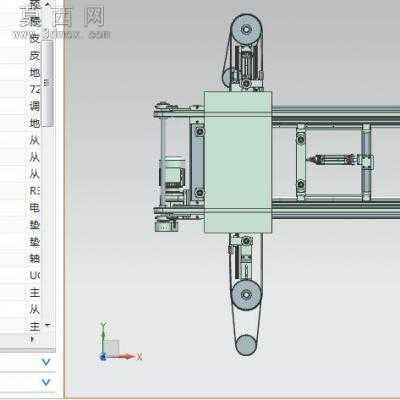The image size is (400, 400).
Task: Click the scroll-up arrow of the navigator list
Action: click(x=48, y=5)
